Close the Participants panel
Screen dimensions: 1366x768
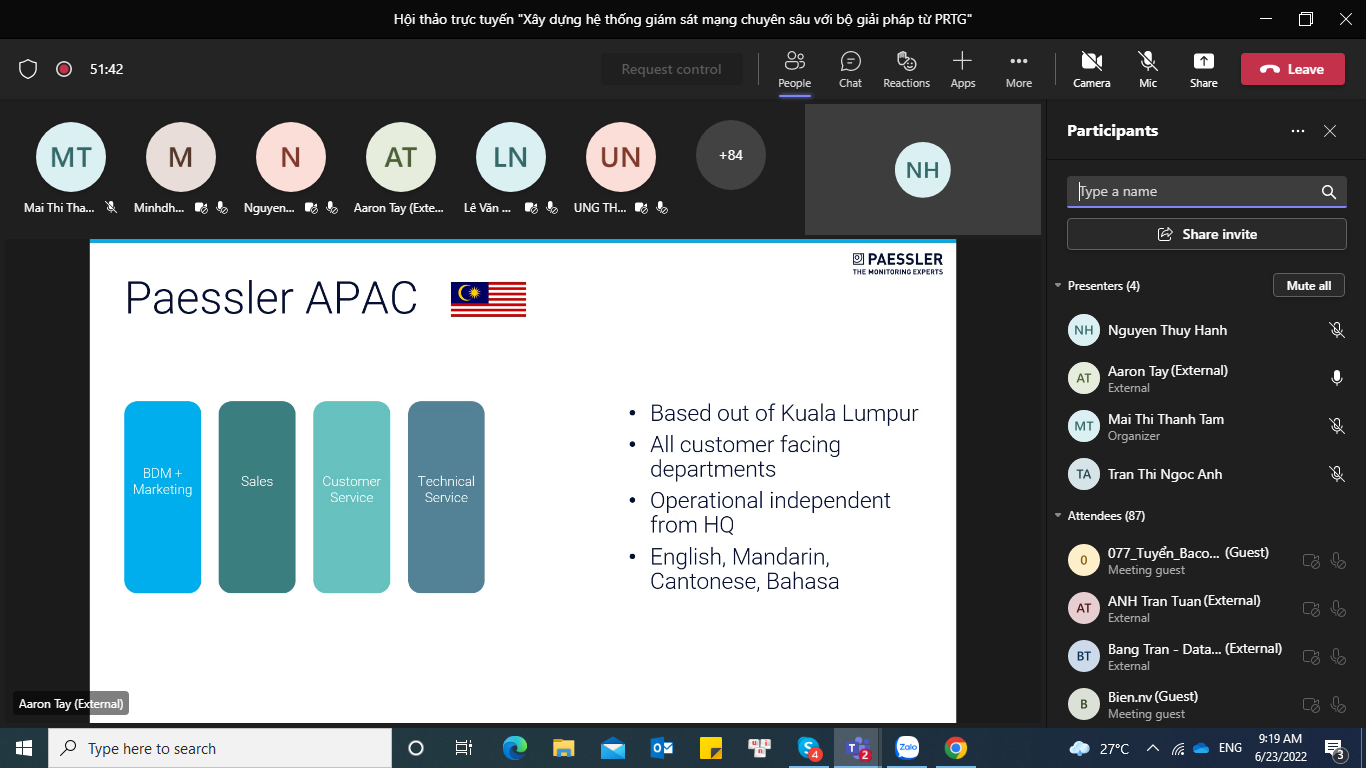[1330, 131]
